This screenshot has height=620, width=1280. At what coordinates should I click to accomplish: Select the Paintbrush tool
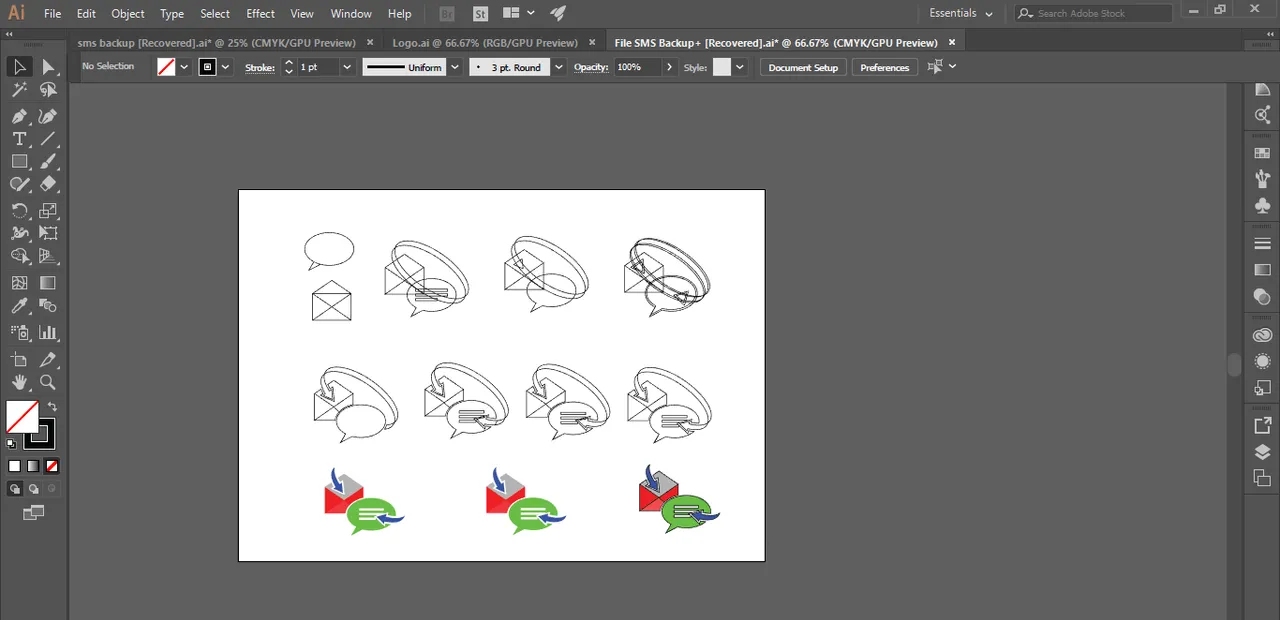coord(48,162)
